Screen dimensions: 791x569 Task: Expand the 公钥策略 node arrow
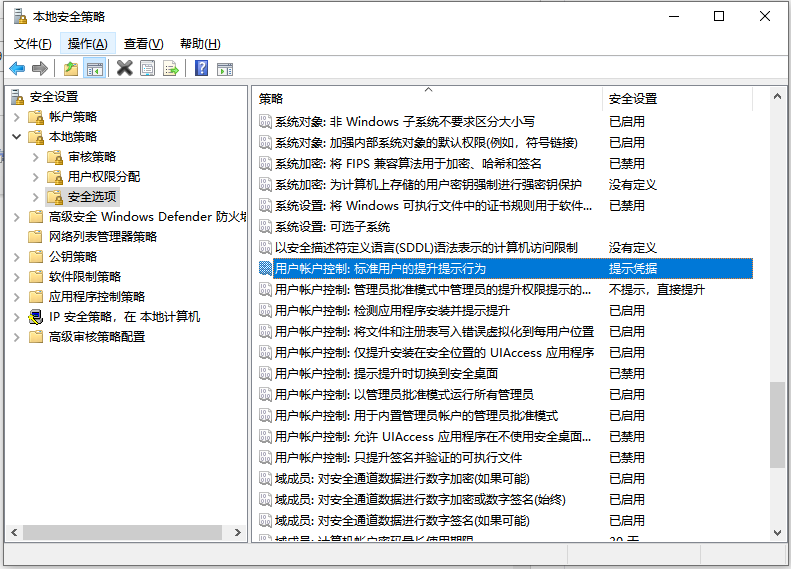click(17, 257)
